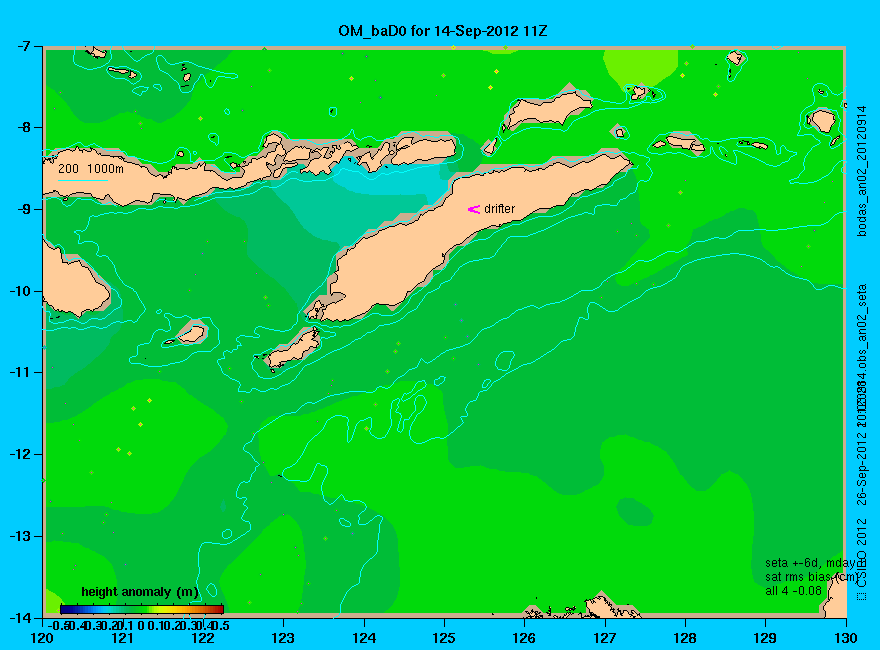This screenshot has height=650, width=880.
Task: Click the 'height anomaly (m)' colorbar title
Action: [x=140, y=592]
